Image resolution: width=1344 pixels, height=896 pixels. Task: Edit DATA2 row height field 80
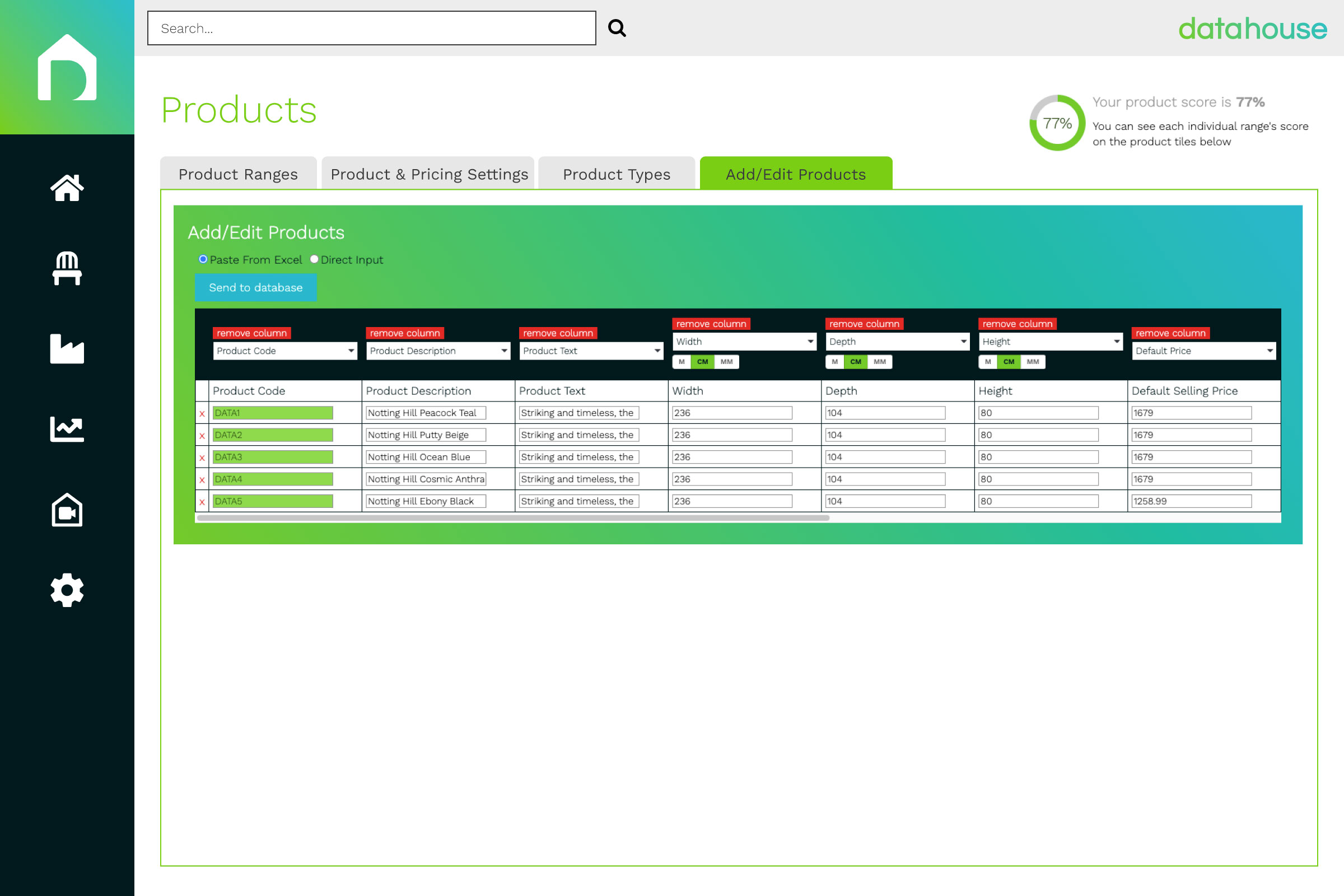pyautogui.click(x=1038, y=435)
